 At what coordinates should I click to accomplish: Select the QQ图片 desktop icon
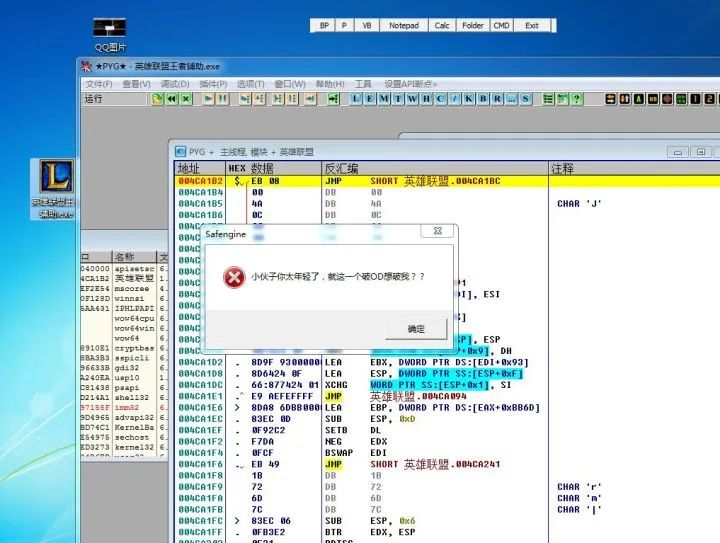coord(110,35)
